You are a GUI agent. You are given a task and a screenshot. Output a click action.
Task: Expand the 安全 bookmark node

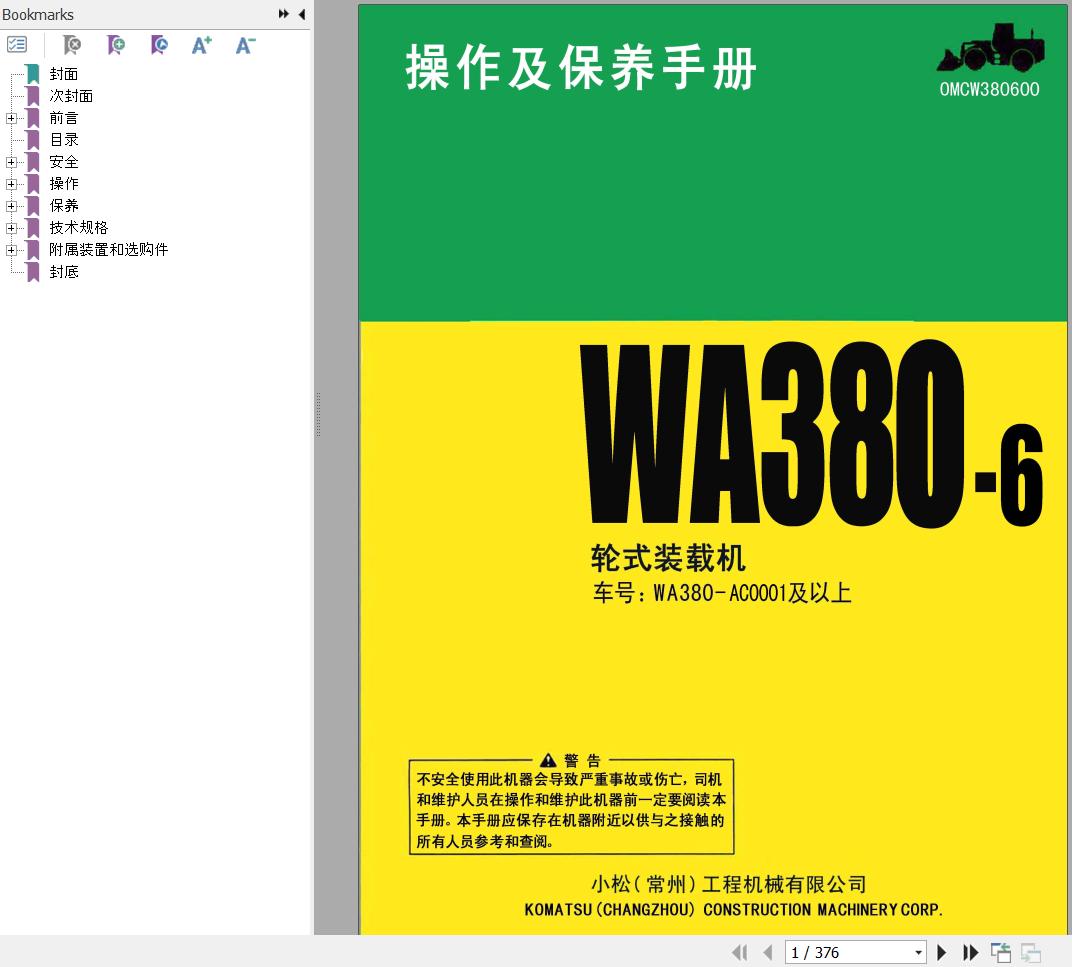coord(11,162)
